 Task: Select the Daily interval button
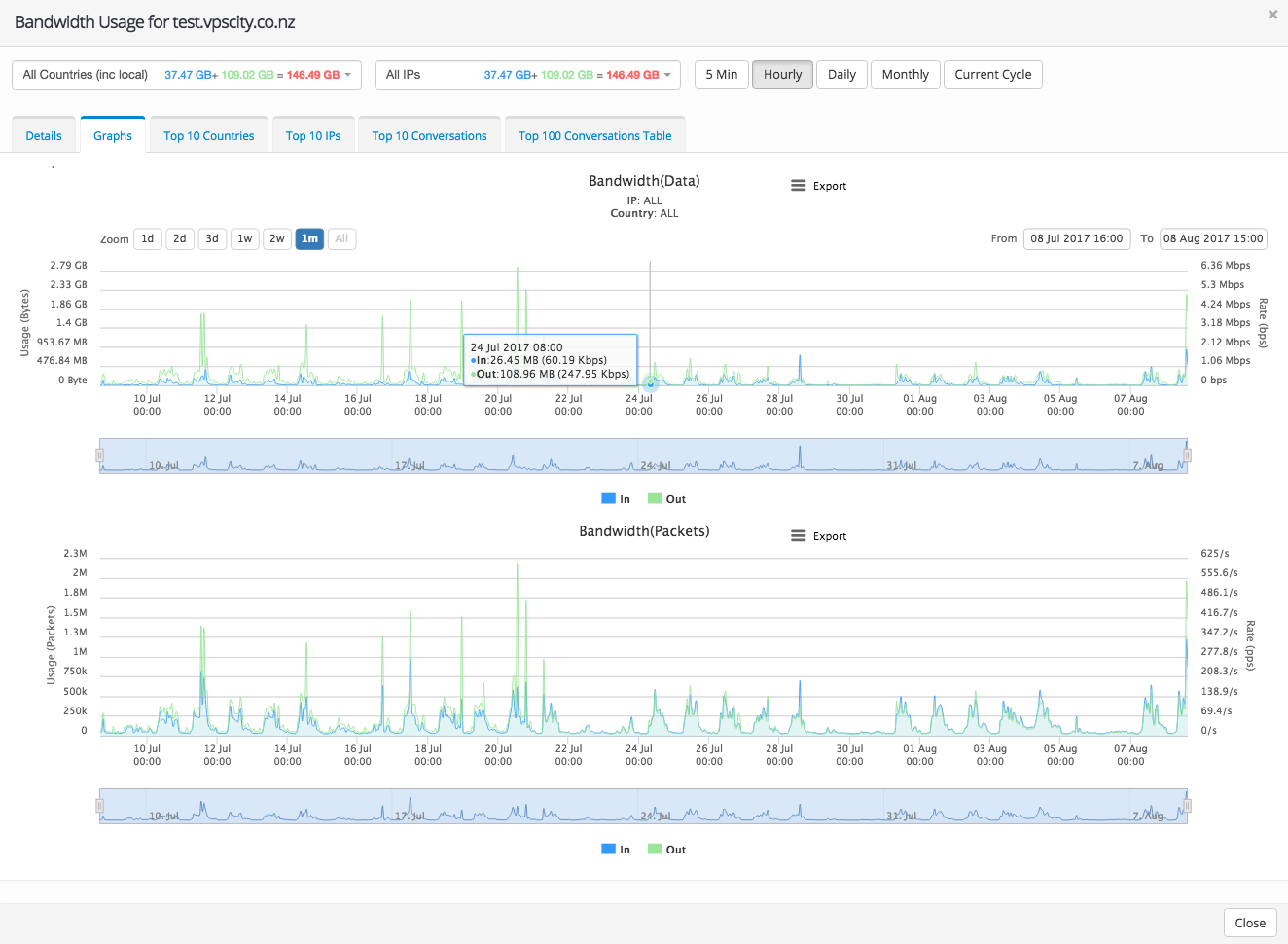coord(841,75)
